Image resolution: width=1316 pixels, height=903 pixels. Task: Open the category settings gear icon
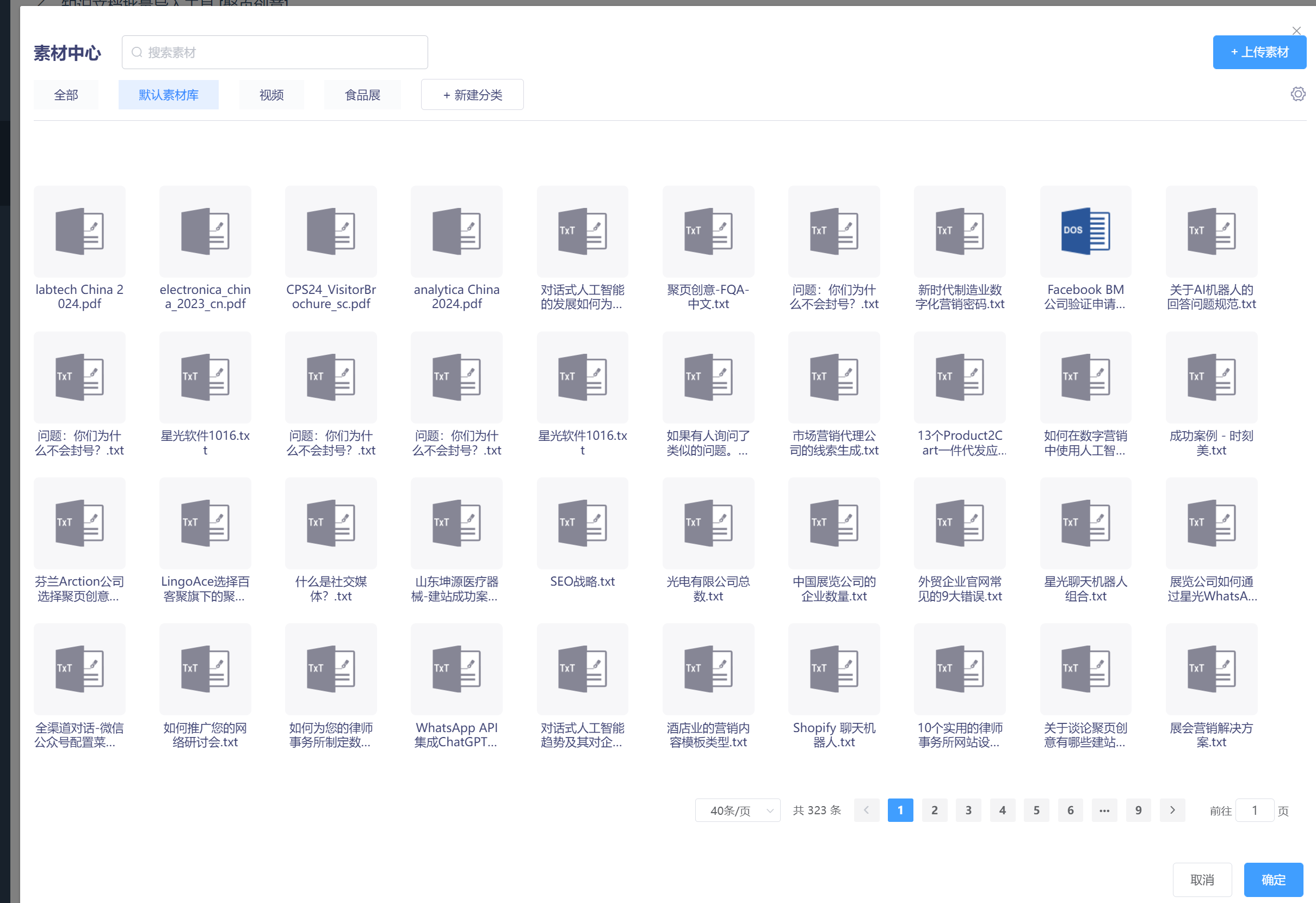tap(1298, 94)
